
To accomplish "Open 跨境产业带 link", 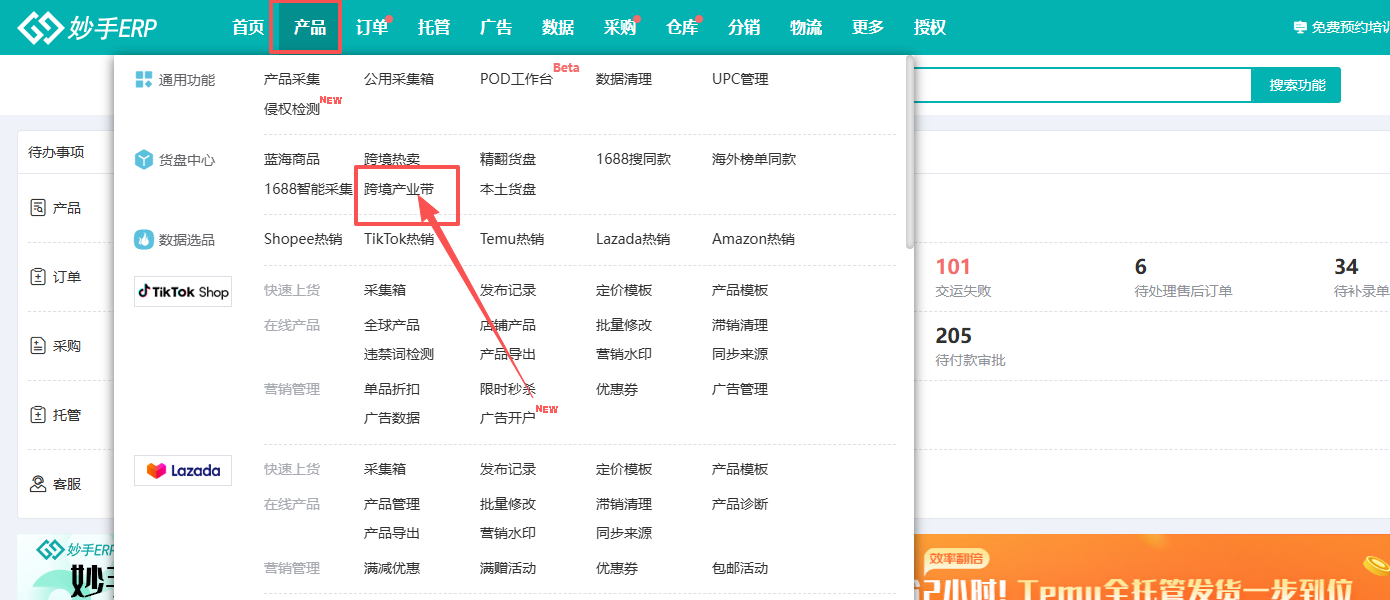I will click(399, 189).
